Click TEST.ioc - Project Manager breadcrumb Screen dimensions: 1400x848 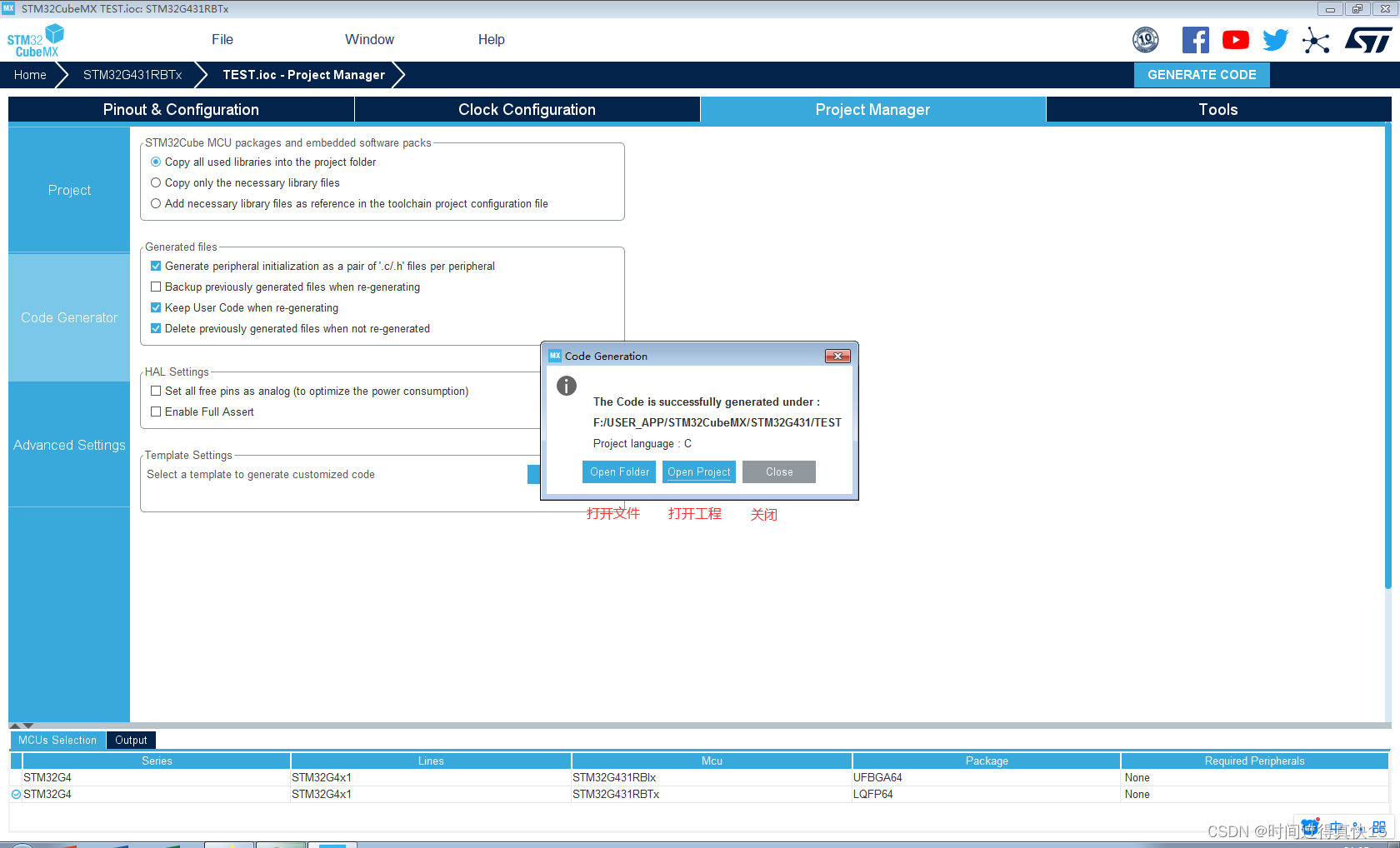[x=304, y=75]
